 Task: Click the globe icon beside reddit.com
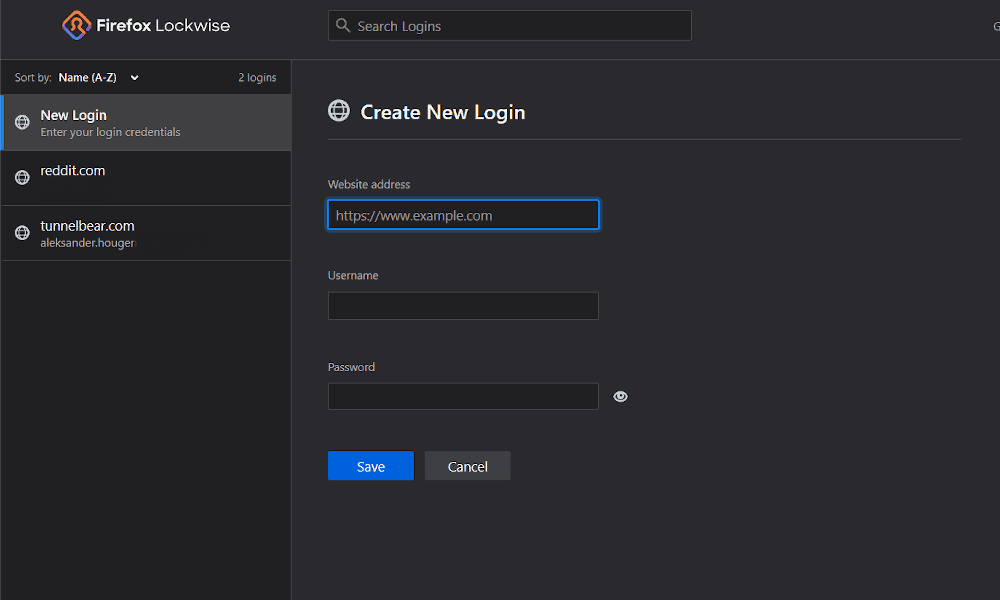tap(22, 177)
